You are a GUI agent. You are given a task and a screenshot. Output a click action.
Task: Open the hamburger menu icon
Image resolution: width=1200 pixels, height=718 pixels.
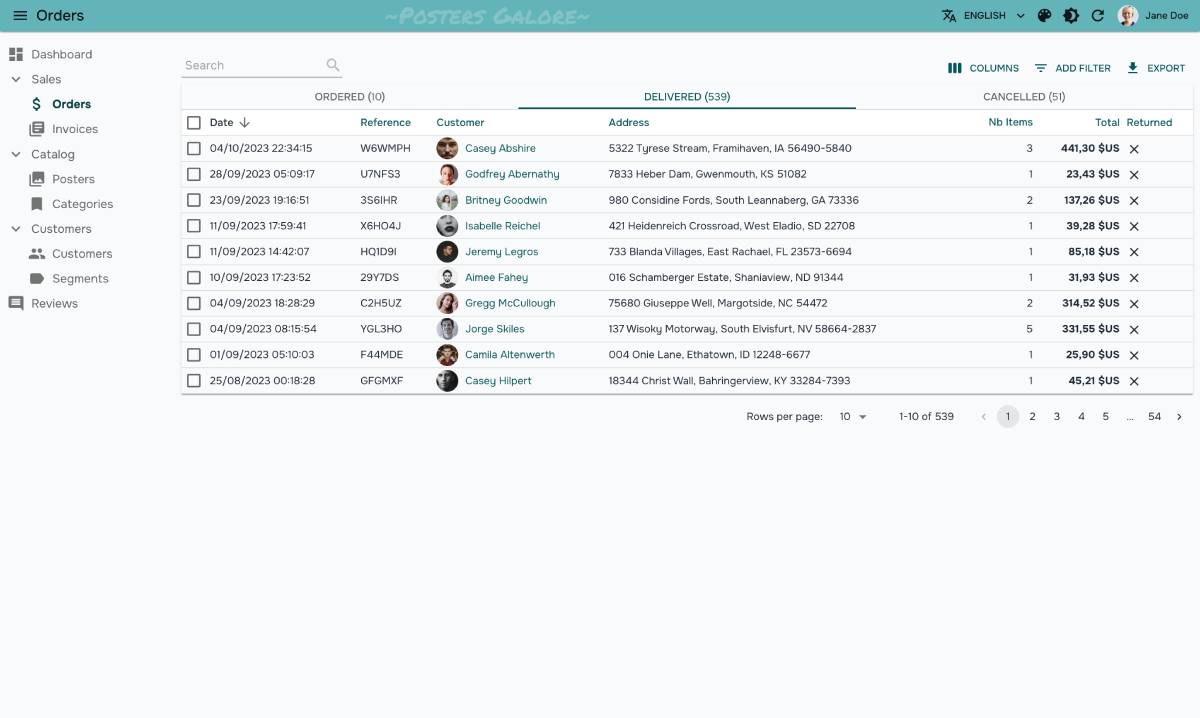[x=20, y=16]
